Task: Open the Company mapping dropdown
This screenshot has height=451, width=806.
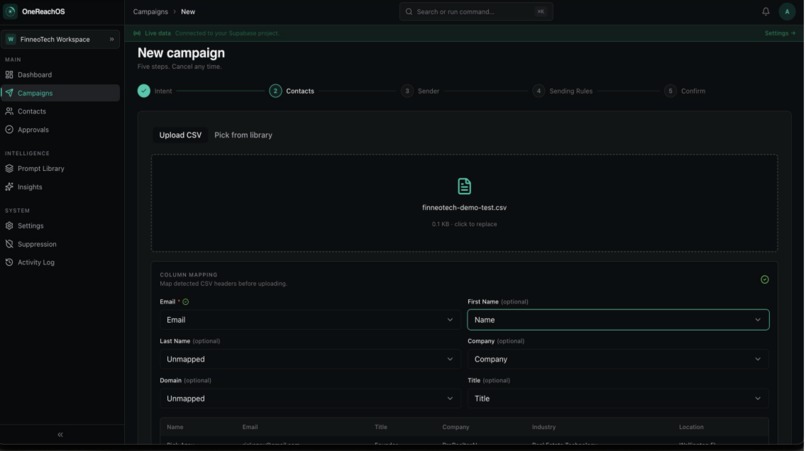Action: [618, 359]
